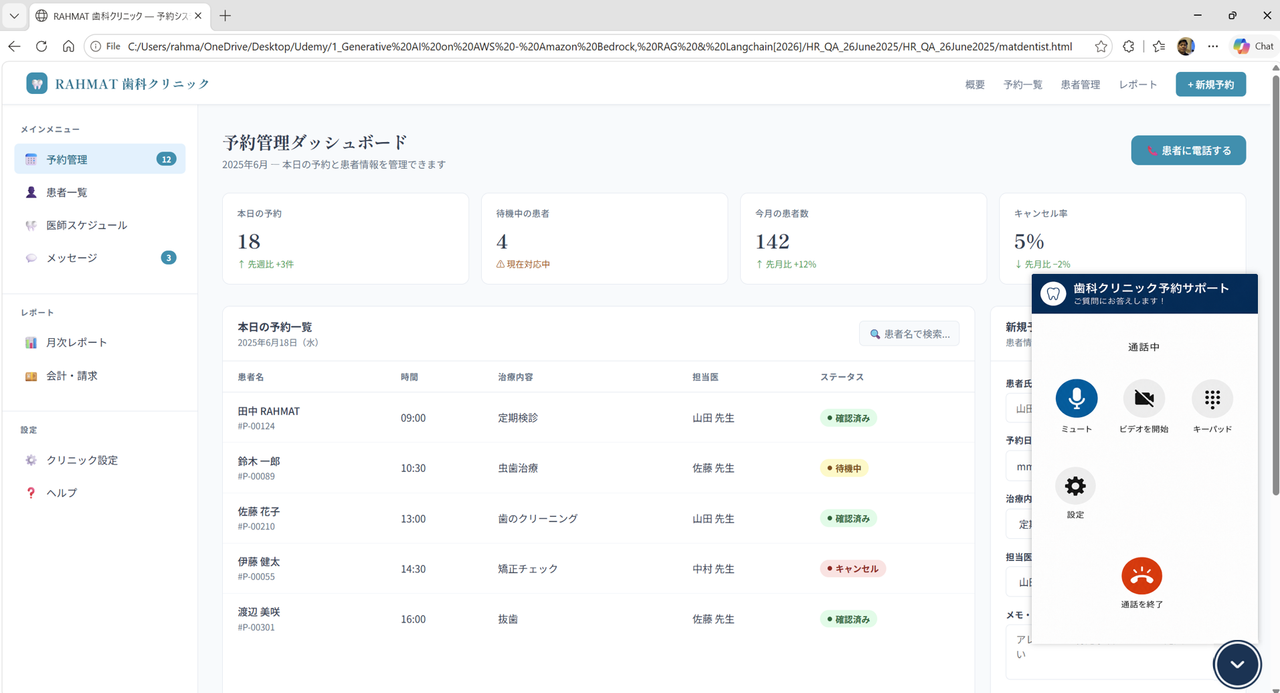
Task: Select patient 佐藤 花子 in the list
Action: pyautogui.click(x=258, y=511)
